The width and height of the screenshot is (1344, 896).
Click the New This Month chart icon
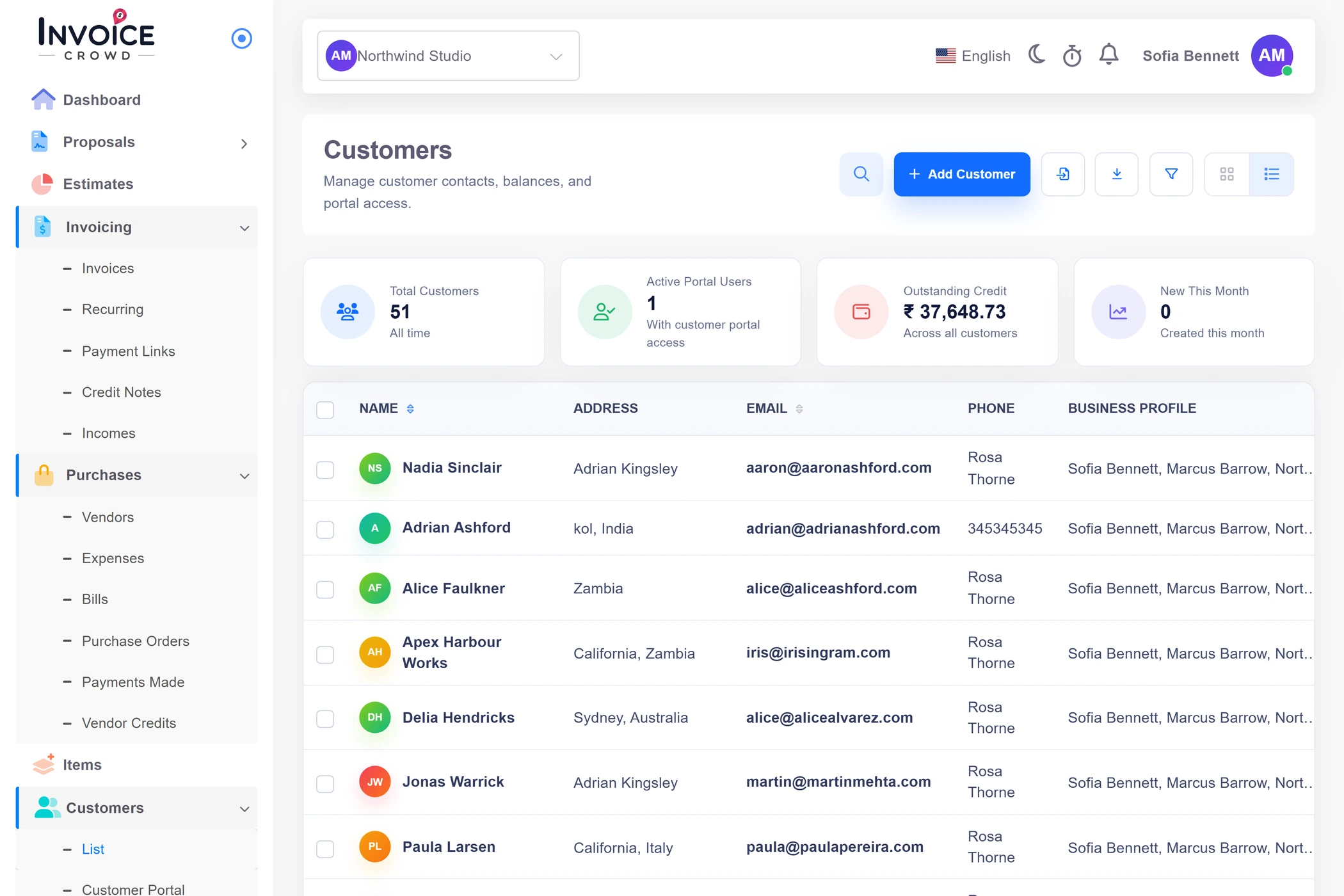point(1118,312)
